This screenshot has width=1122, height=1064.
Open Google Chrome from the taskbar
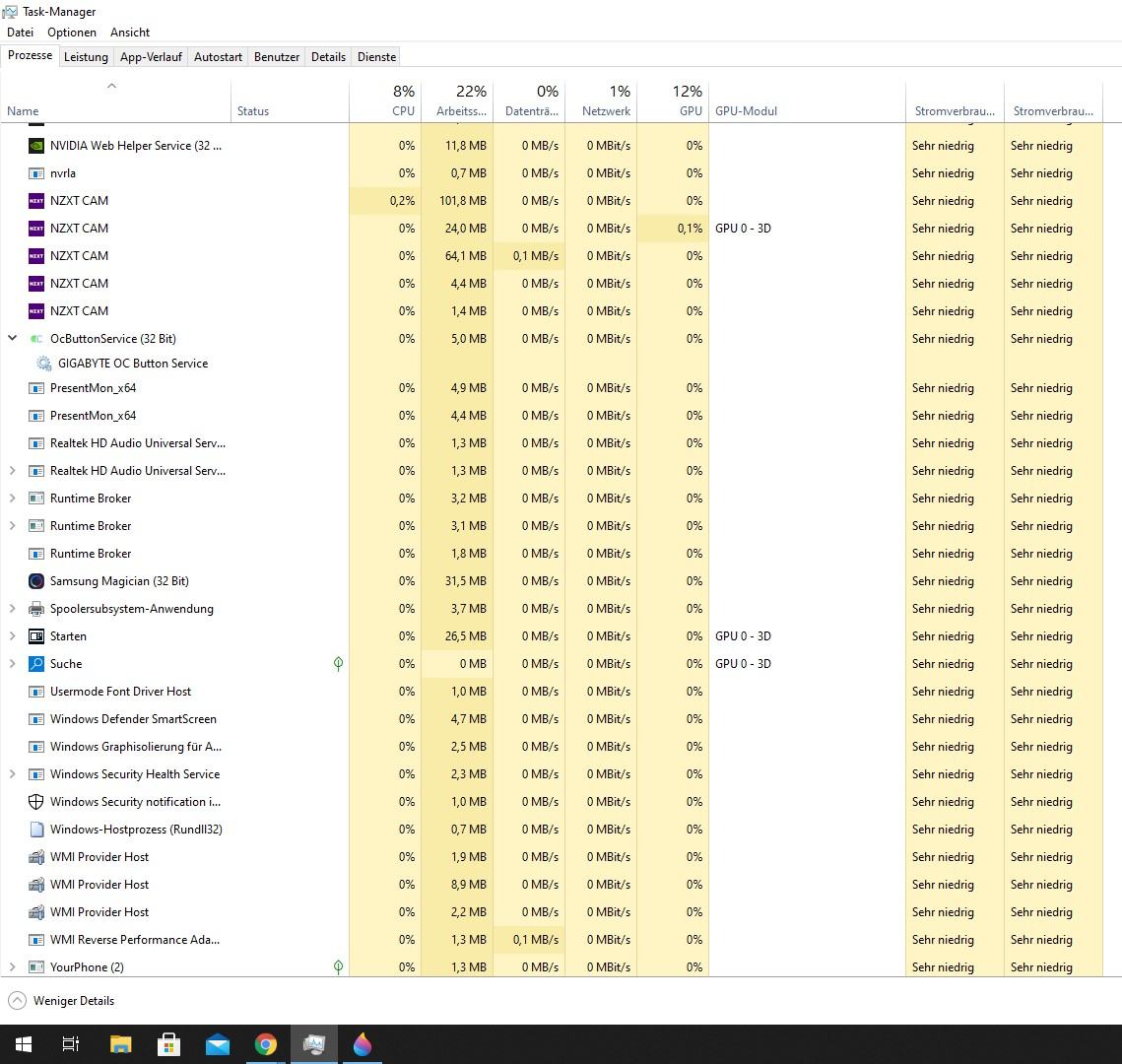pos(265,1044)
